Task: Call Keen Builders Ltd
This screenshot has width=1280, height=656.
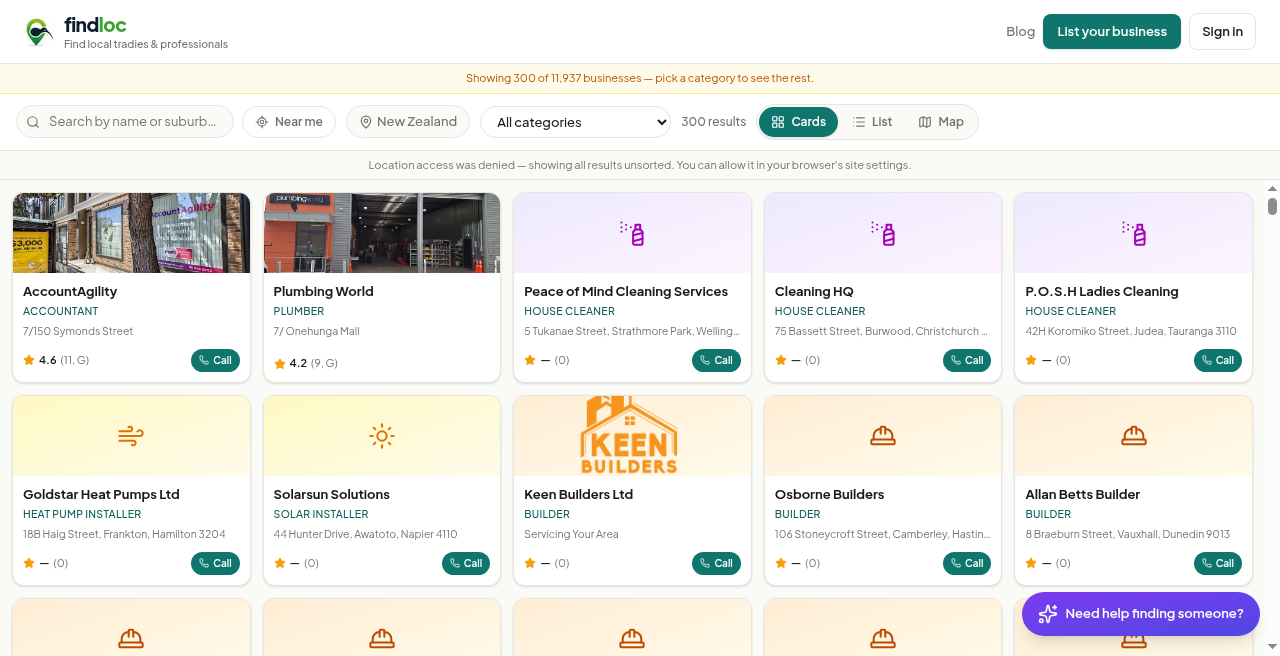Action: click(716, 563)
